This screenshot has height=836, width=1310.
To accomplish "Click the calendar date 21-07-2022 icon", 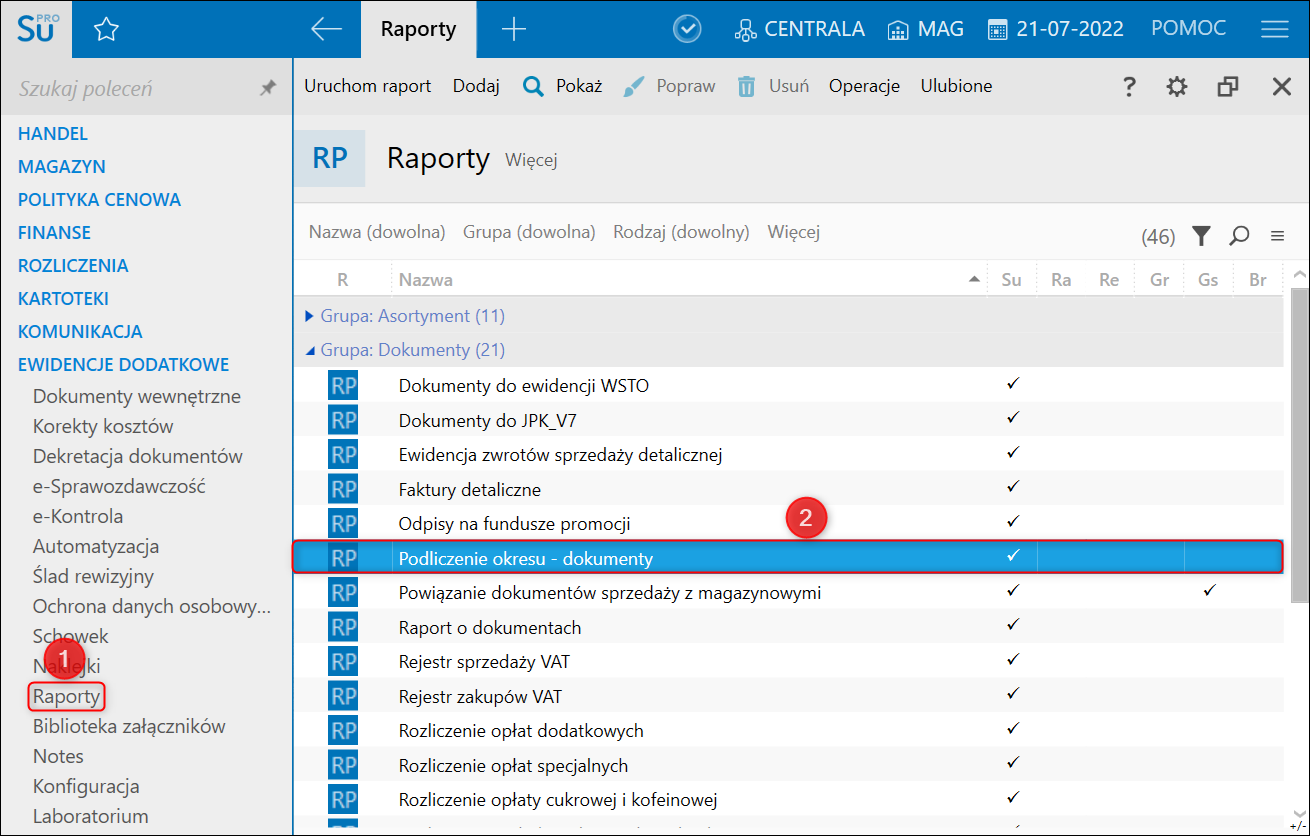I will [x=997, y=30].
